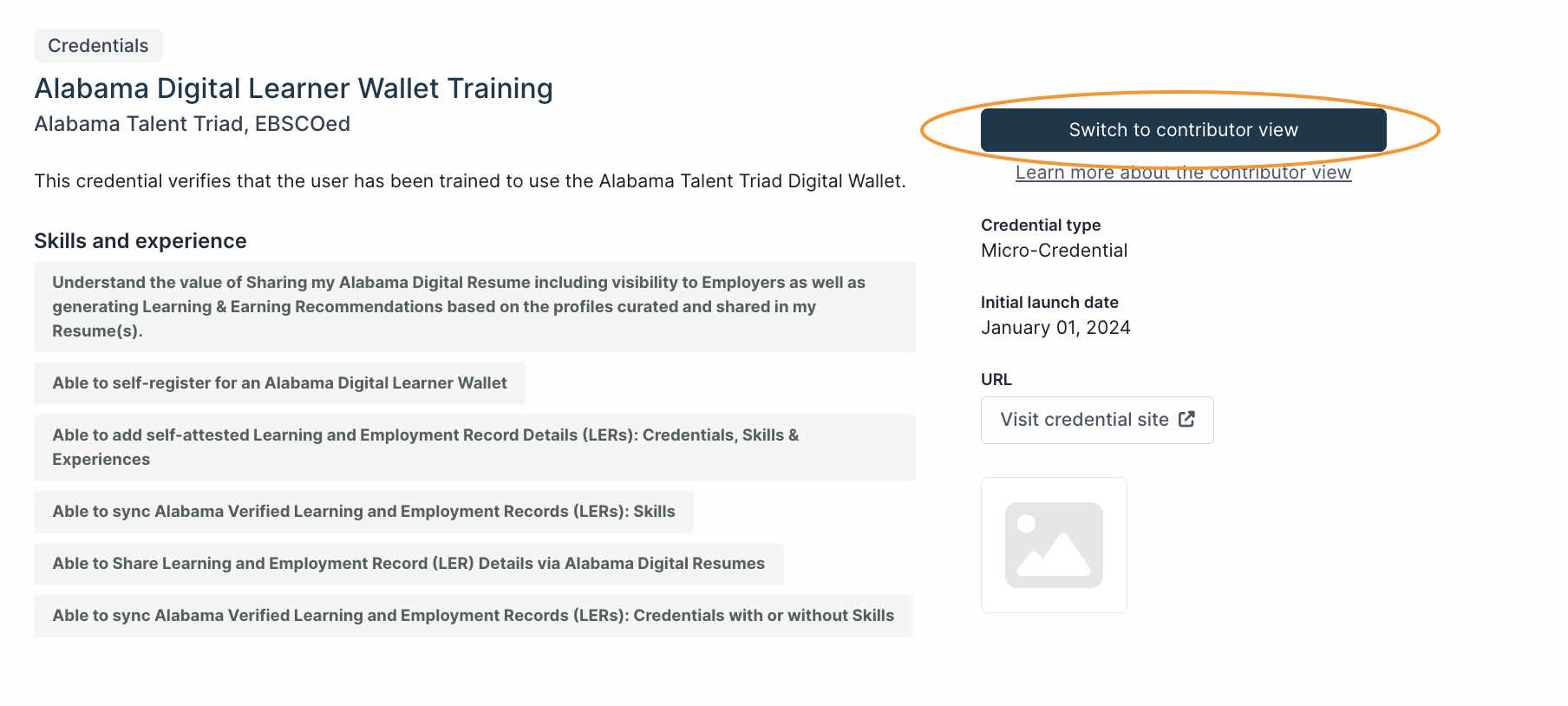The width and height of the screenshot is (1568, 706).
Task: Click the Share LER Details via Resumes skill
Action: coord(408,564)
